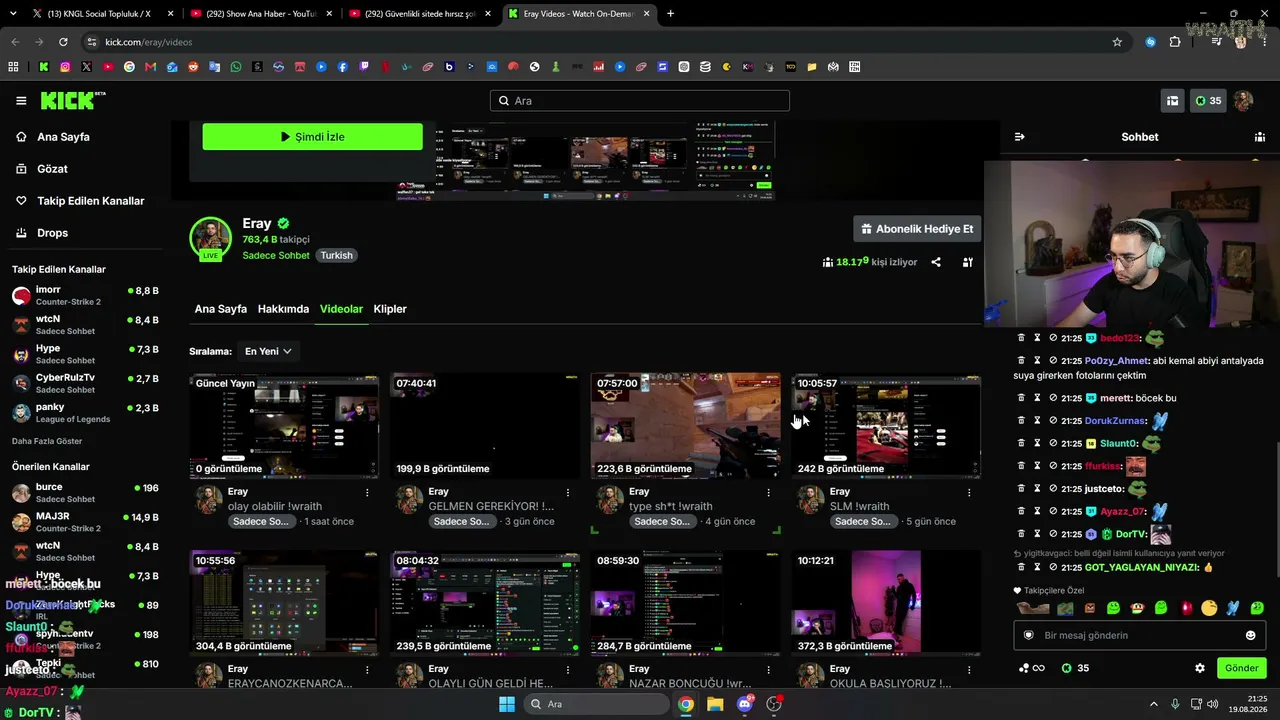Open Discord from the Windows taskbar
The image size is (1280, 720).
coord(744,704)
